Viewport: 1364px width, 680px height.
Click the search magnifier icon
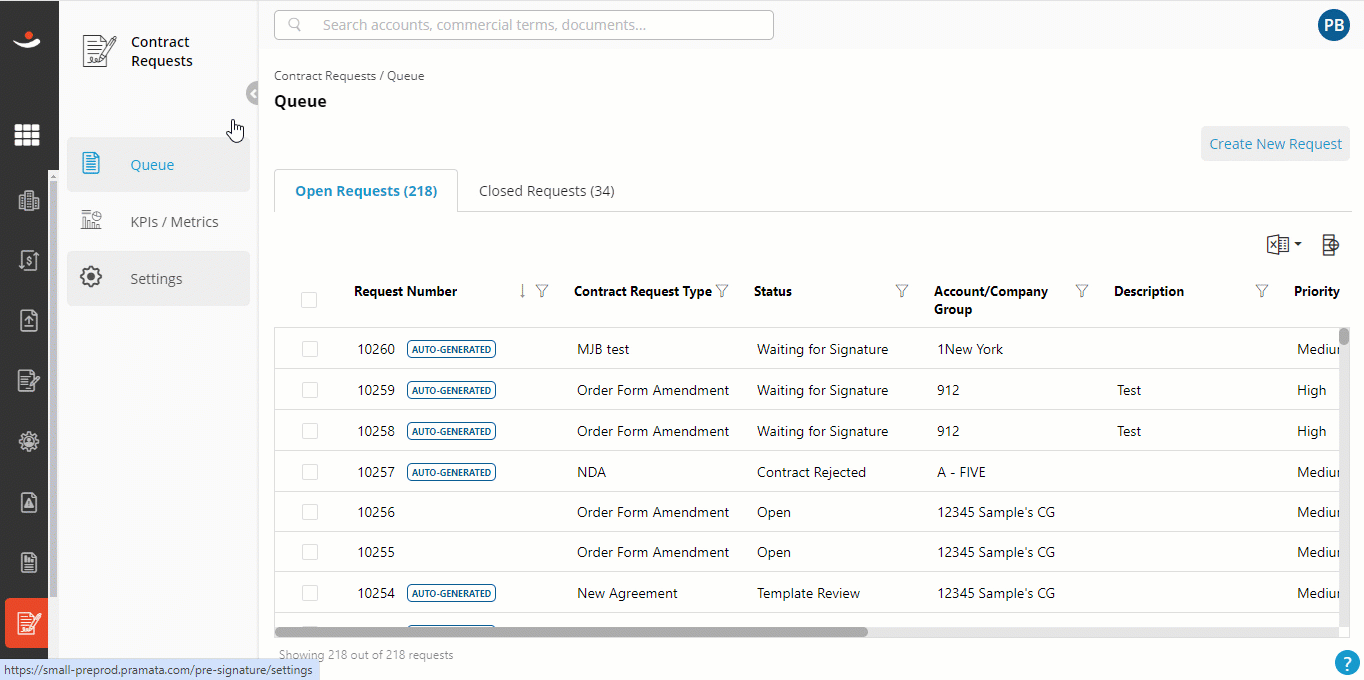coord(295,25)
